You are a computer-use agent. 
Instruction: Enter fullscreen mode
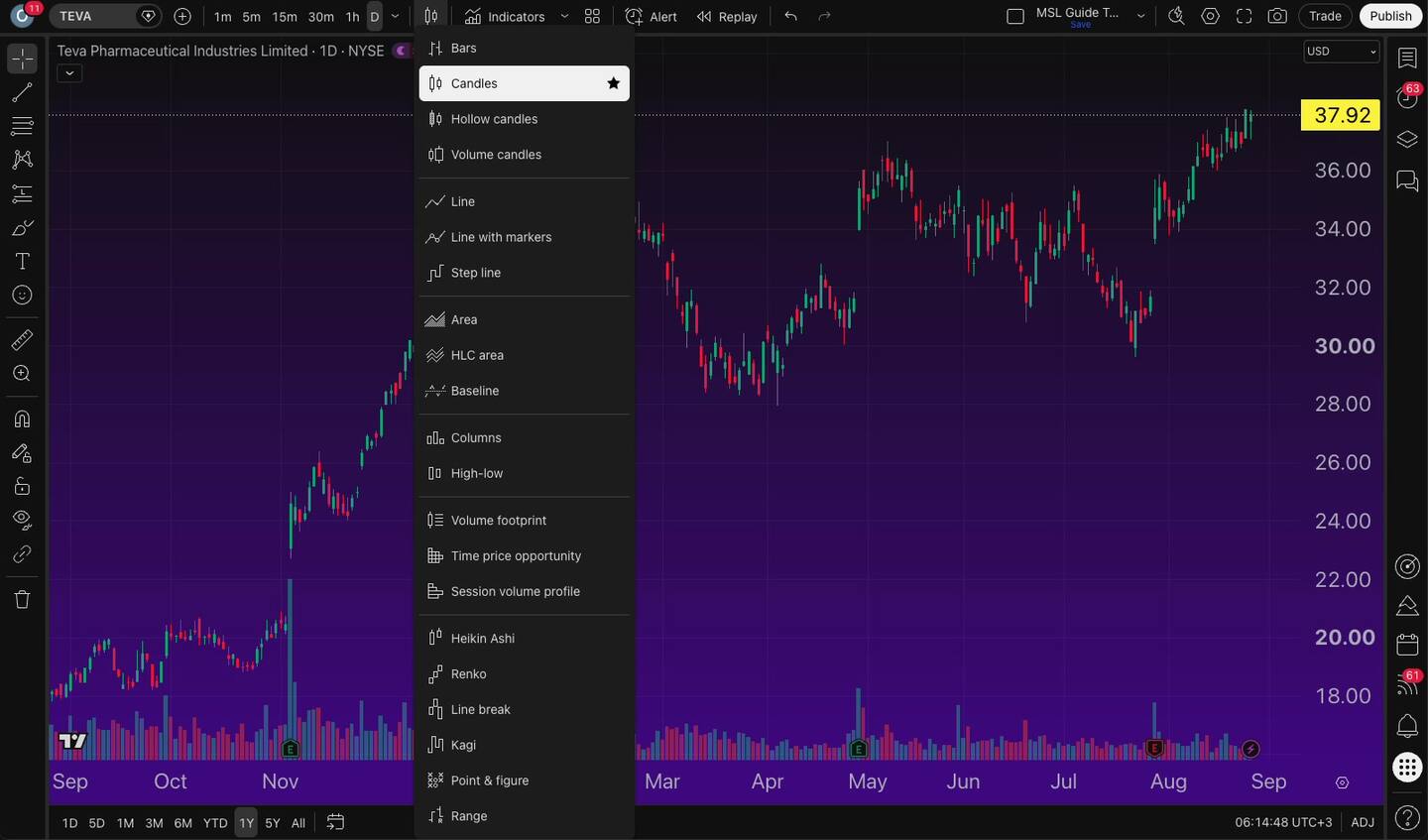(x=1244, y=16)
